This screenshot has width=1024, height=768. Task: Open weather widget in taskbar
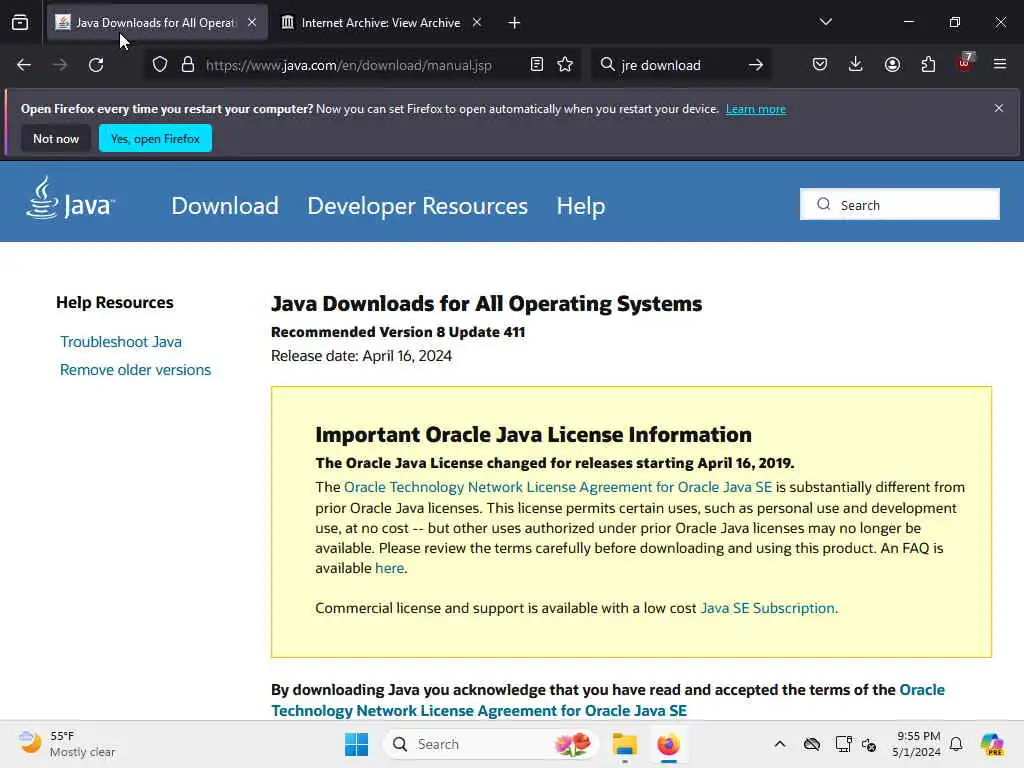click(x=67, y=744)
